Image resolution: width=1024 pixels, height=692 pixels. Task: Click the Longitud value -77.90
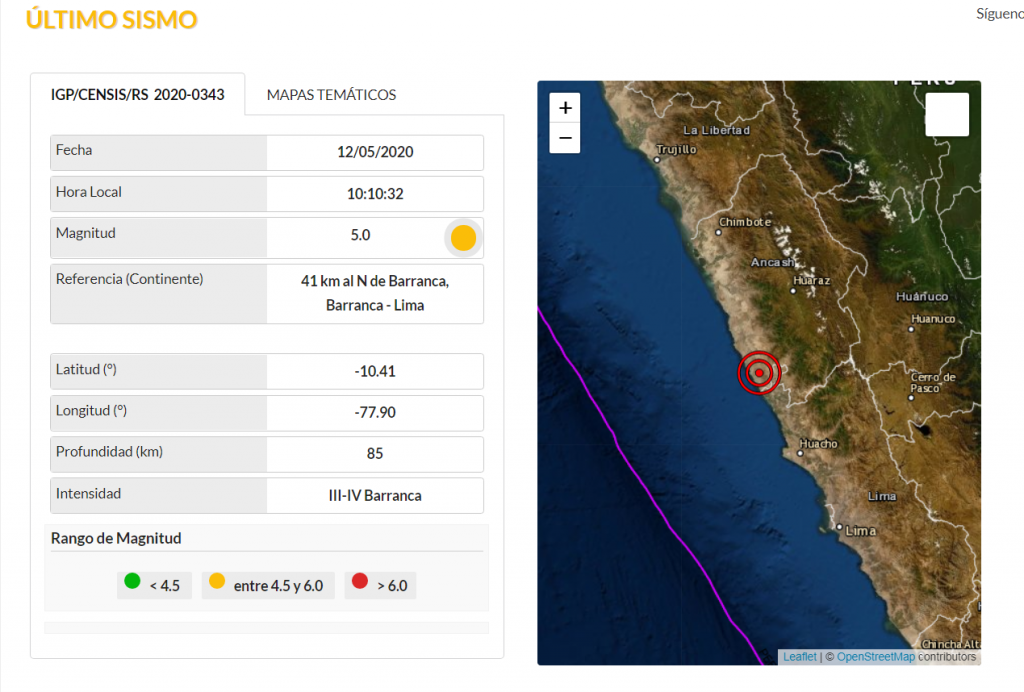click(375, 412)
